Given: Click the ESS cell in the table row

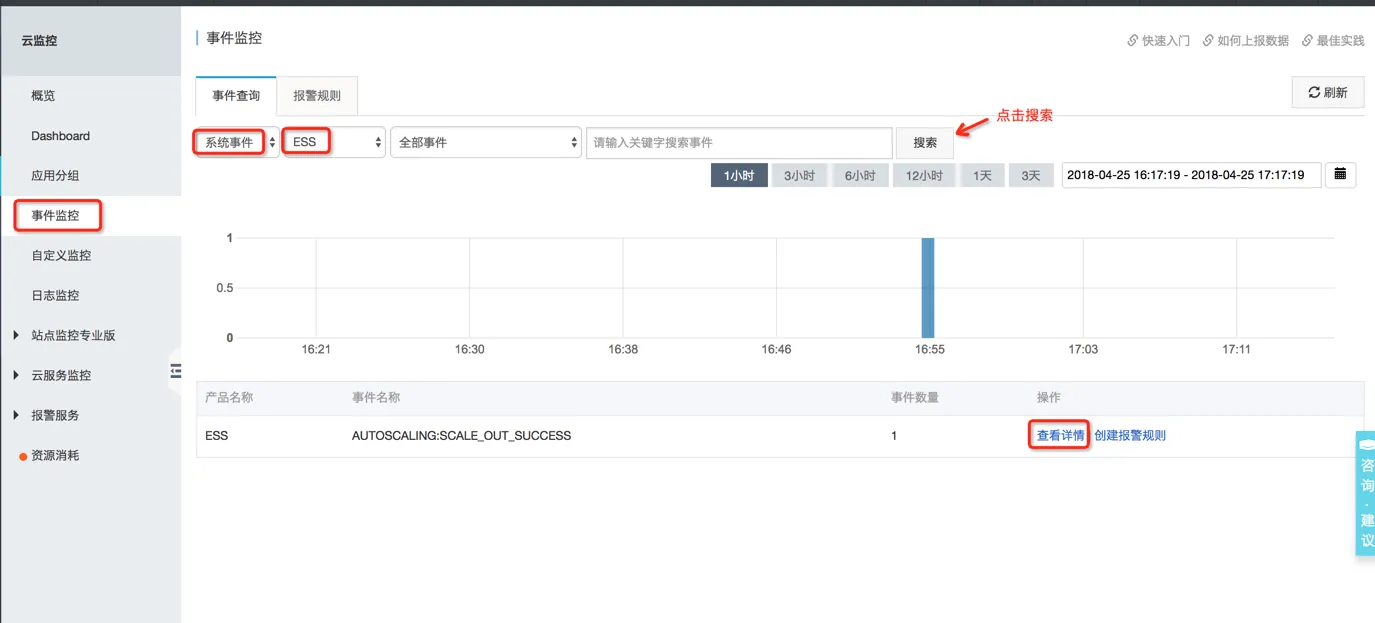Looking at the screenshot, I should 216,436.
